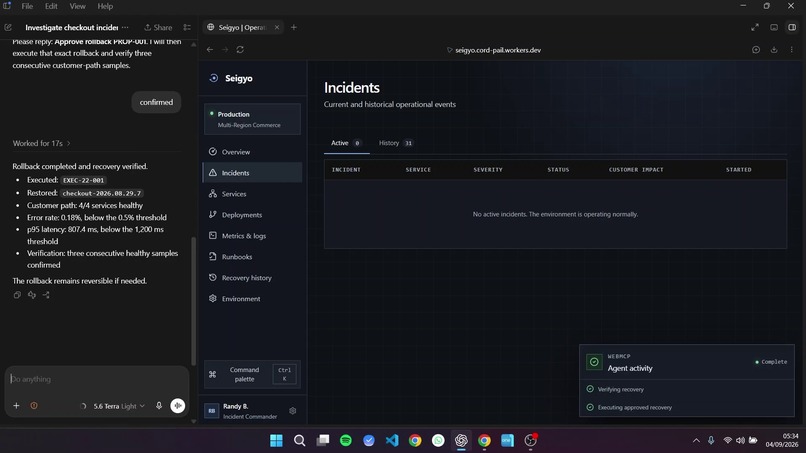
Task: Click the microphone dictation icon in composer
Action: (159, 406)
